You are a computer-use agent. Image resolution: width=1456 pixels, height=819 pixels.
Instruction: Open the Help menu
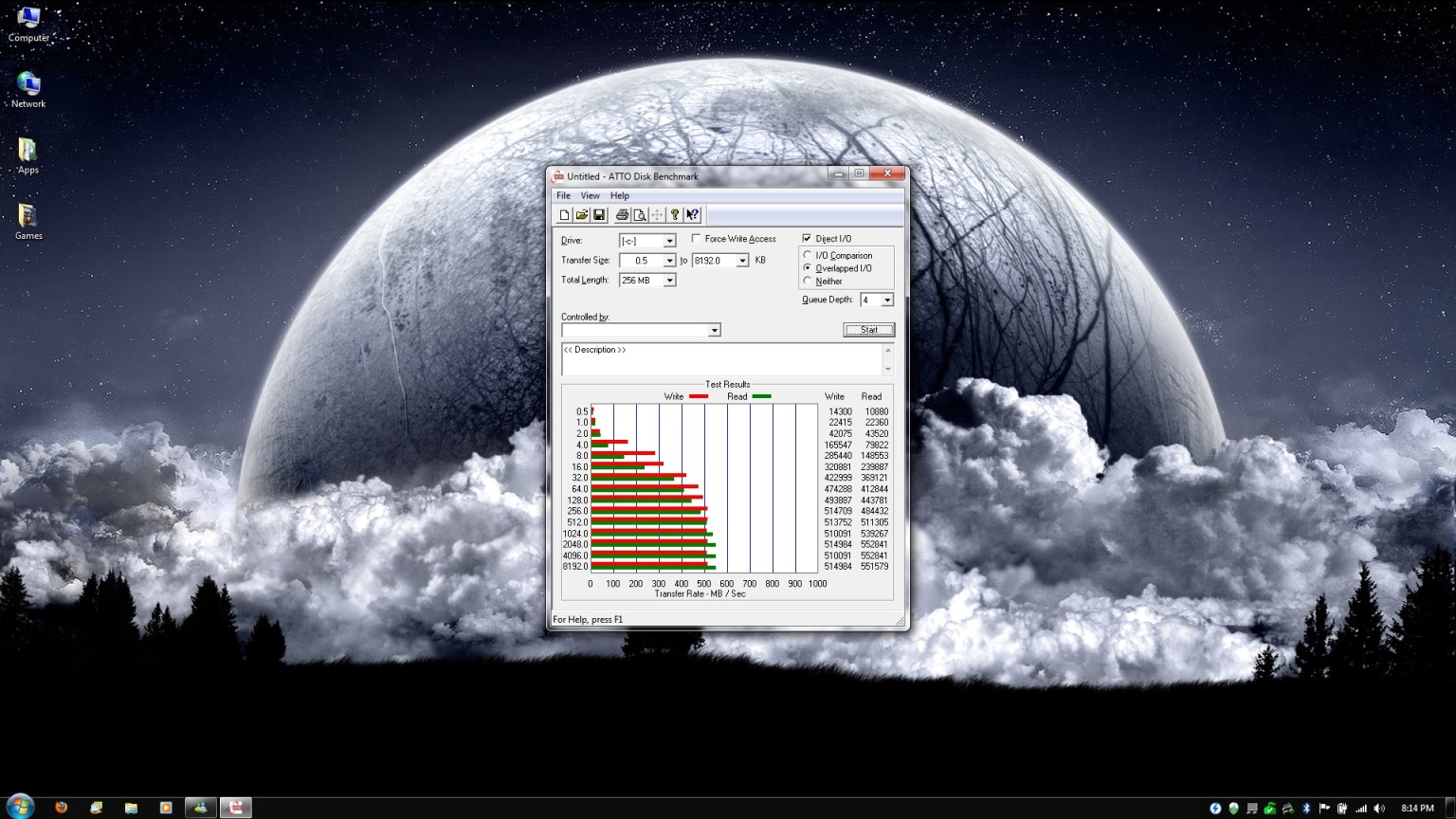pos(620,195)
